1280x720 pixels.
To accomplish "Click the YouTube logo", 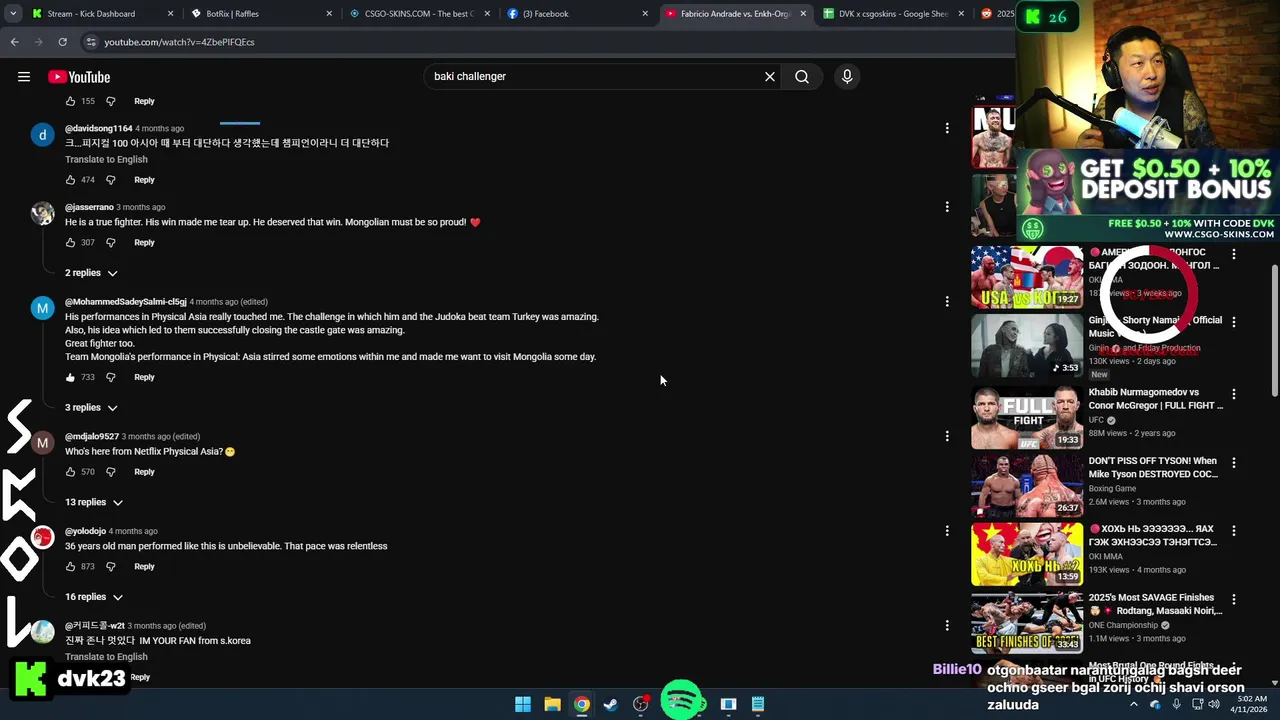I will [x=79, y=77].
